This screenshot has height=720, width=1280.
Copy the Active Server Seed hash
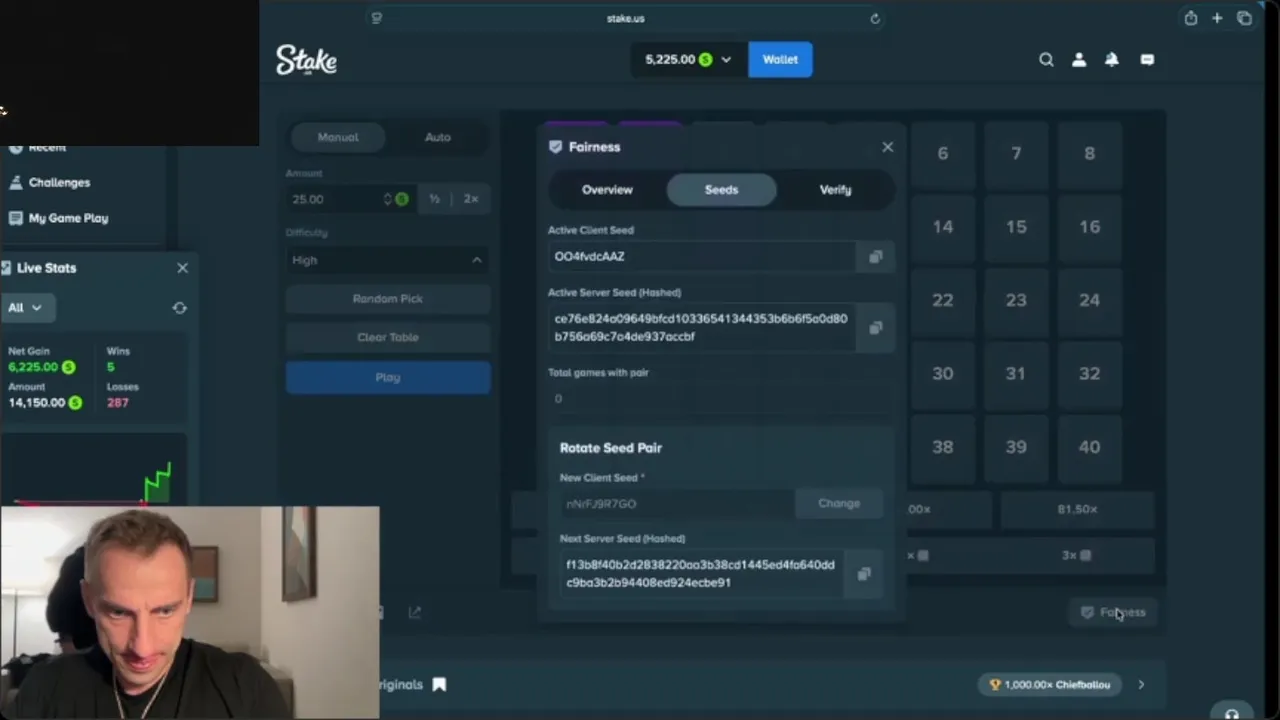click(875, 328)
